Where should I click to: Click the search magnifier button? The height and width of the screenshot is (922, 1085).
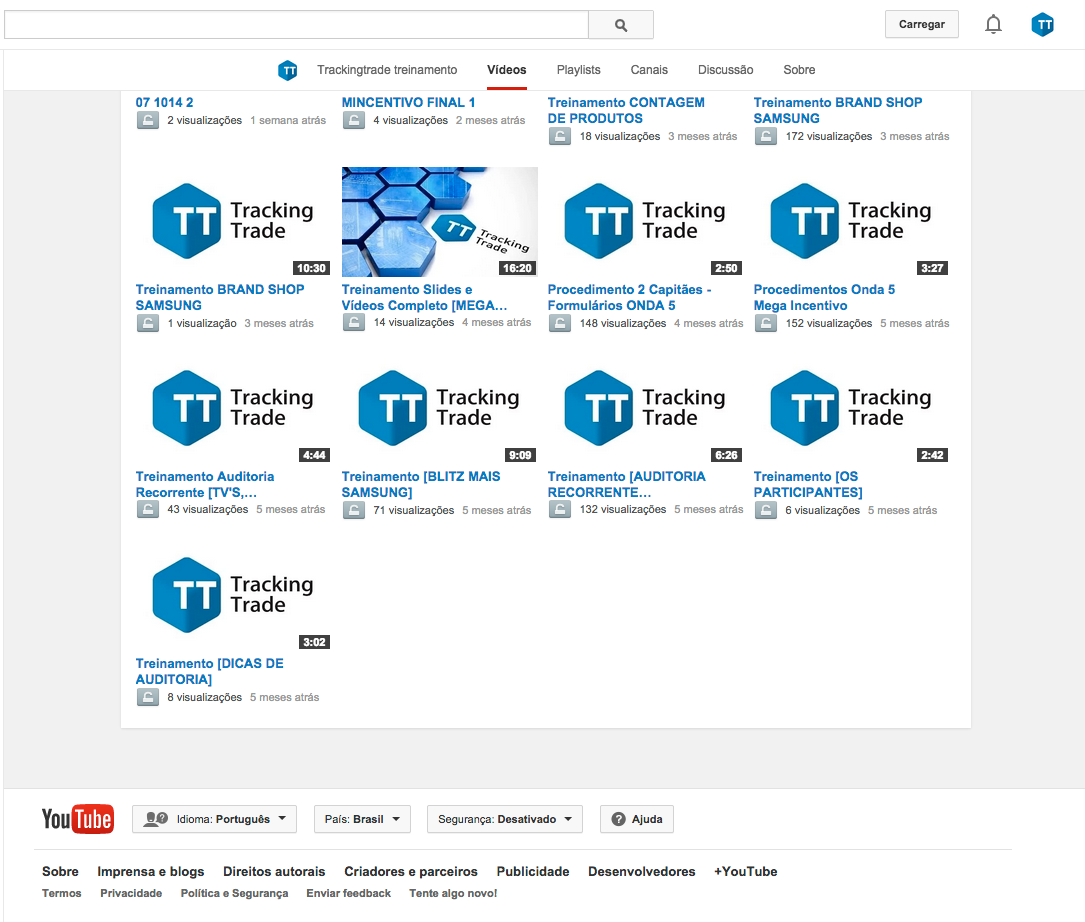(621, 25)
